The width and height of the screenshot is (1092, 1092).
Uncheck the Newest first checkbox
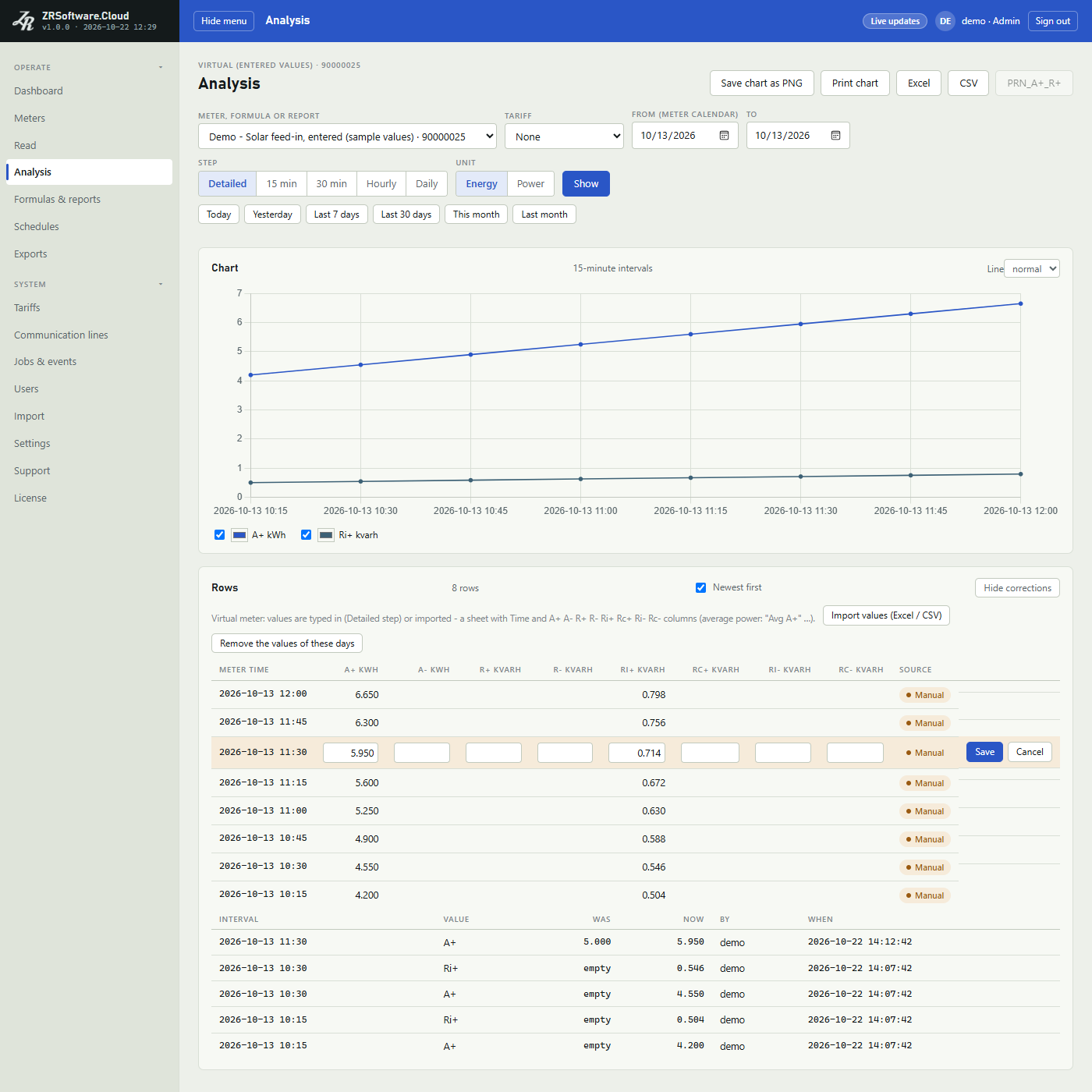tap(700, 588)
